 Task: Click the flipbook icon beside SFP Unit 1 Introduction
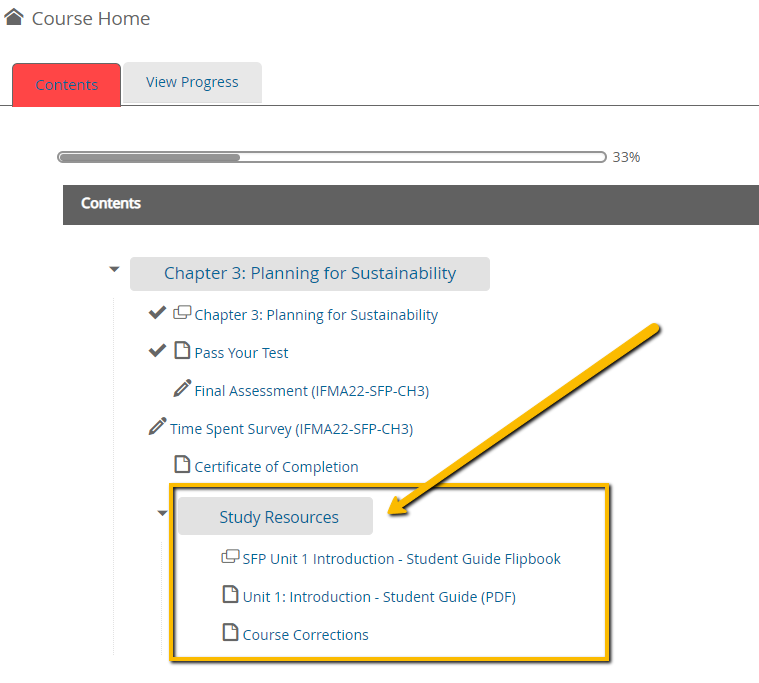click(x=230, y=557)
